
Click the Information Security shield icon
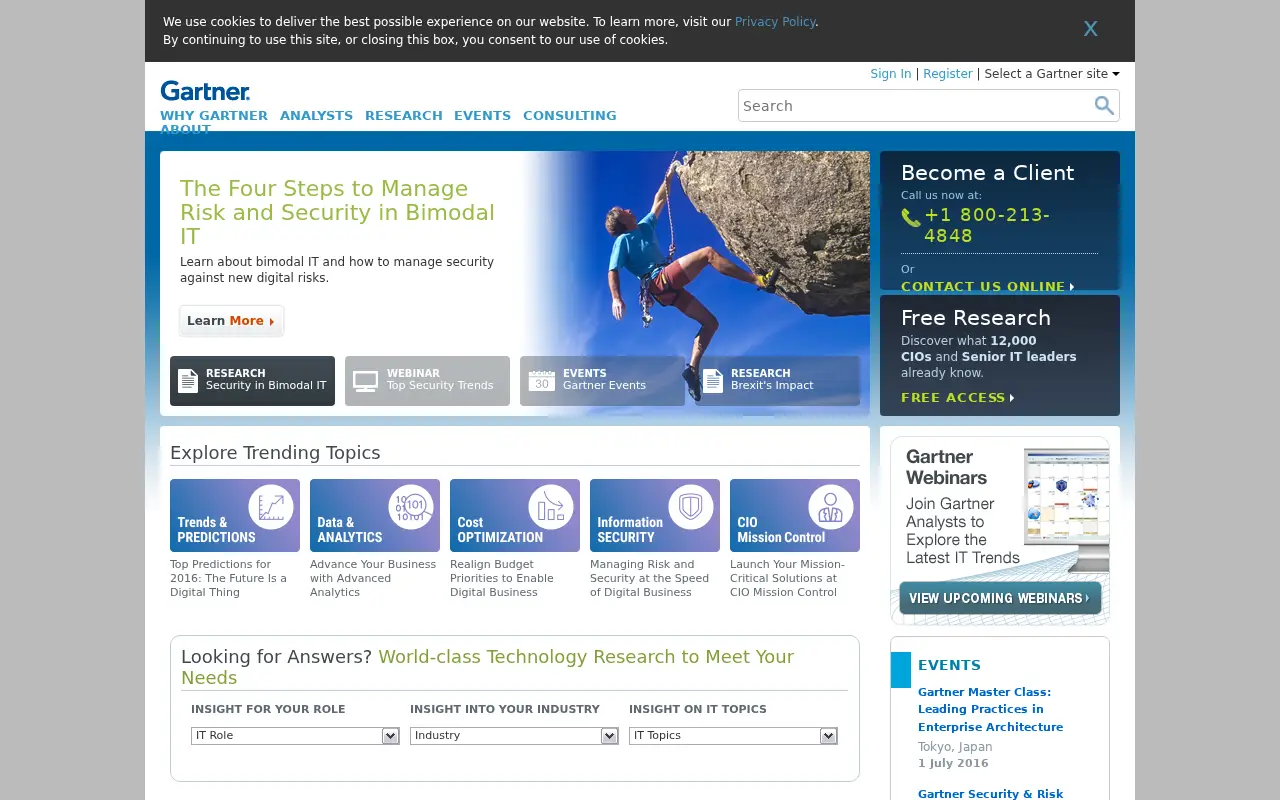[x=691, y=507]
